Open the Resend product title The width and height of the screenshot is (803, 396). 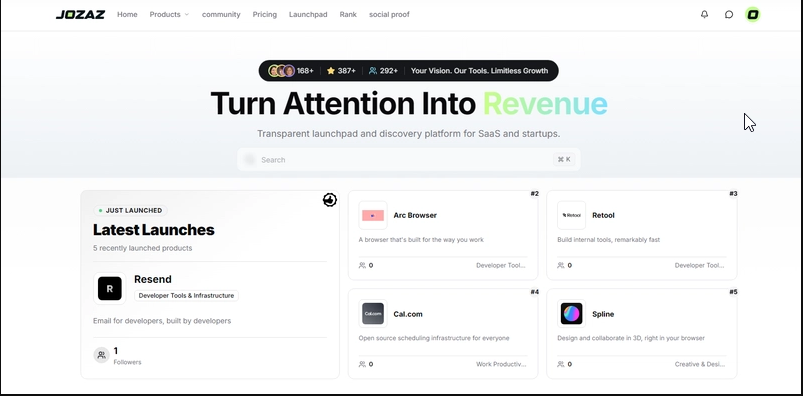click(153, 279)
